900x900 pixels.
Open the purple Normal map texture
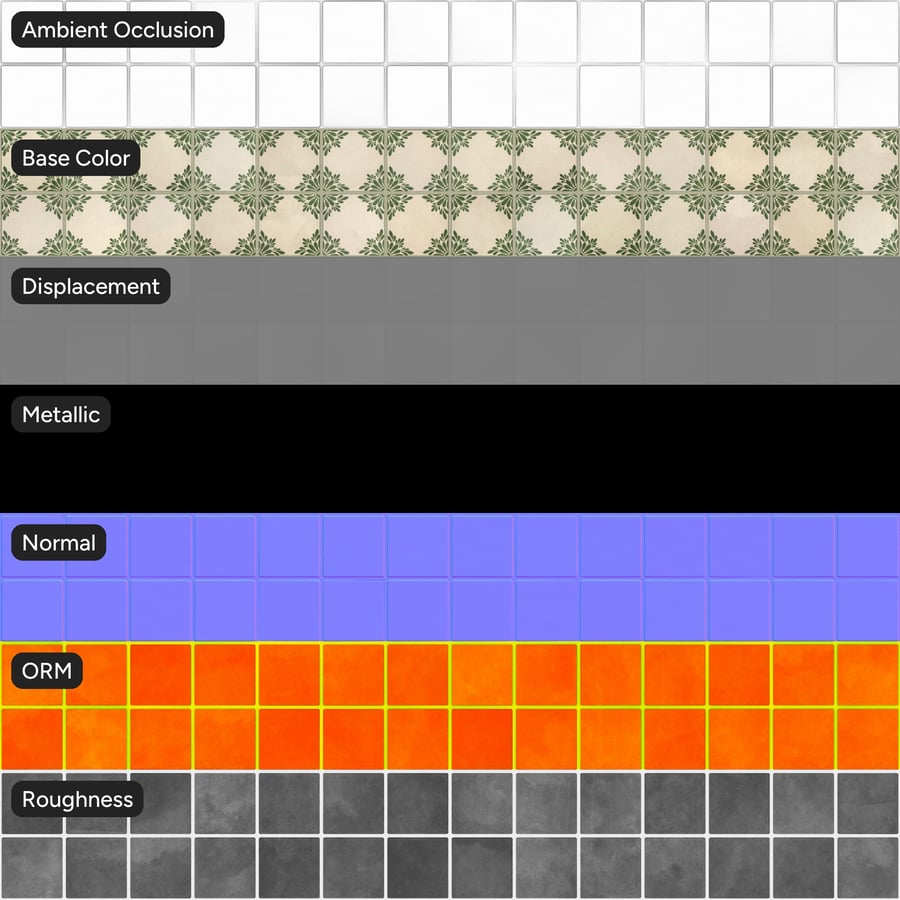click(x=450, y=577)
